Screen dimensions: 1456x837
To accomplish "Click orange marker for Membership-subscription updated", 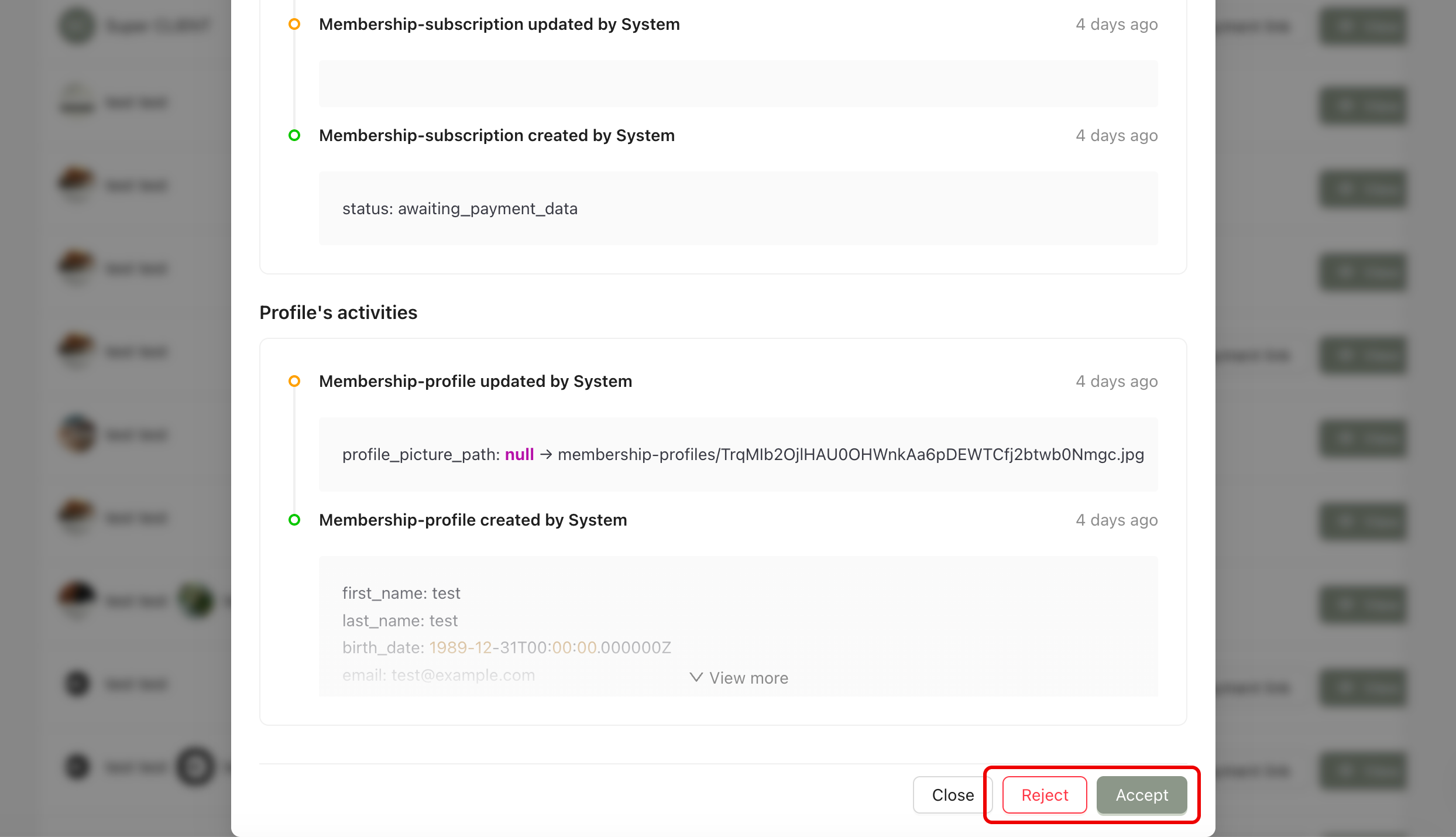I will tap(294, 24).
